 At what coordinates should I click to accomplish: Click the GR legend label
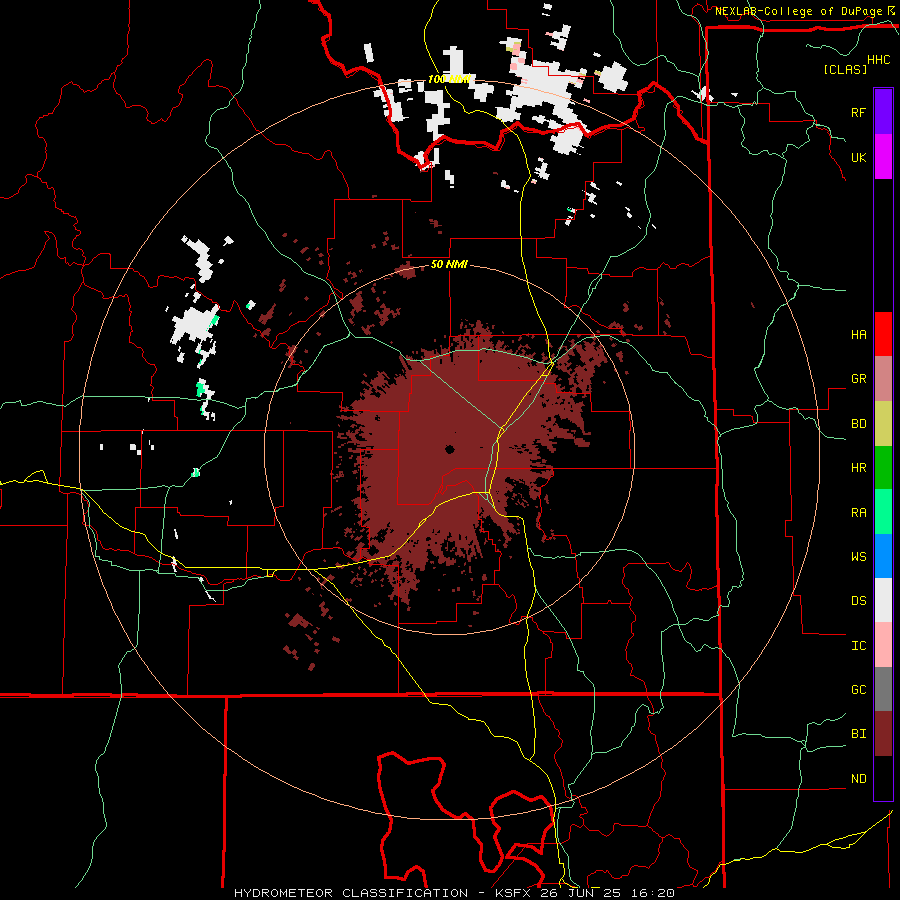(859, 379)
